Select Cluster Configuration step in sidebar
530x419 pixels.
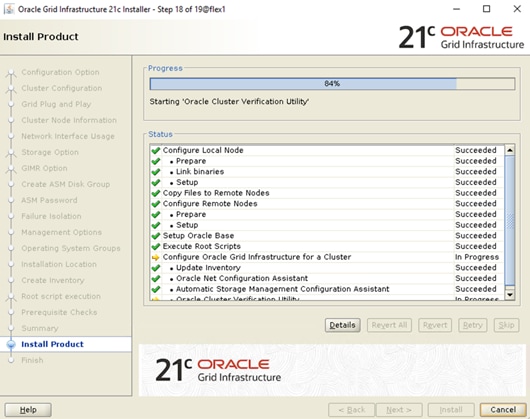click(x=62, y=88)
